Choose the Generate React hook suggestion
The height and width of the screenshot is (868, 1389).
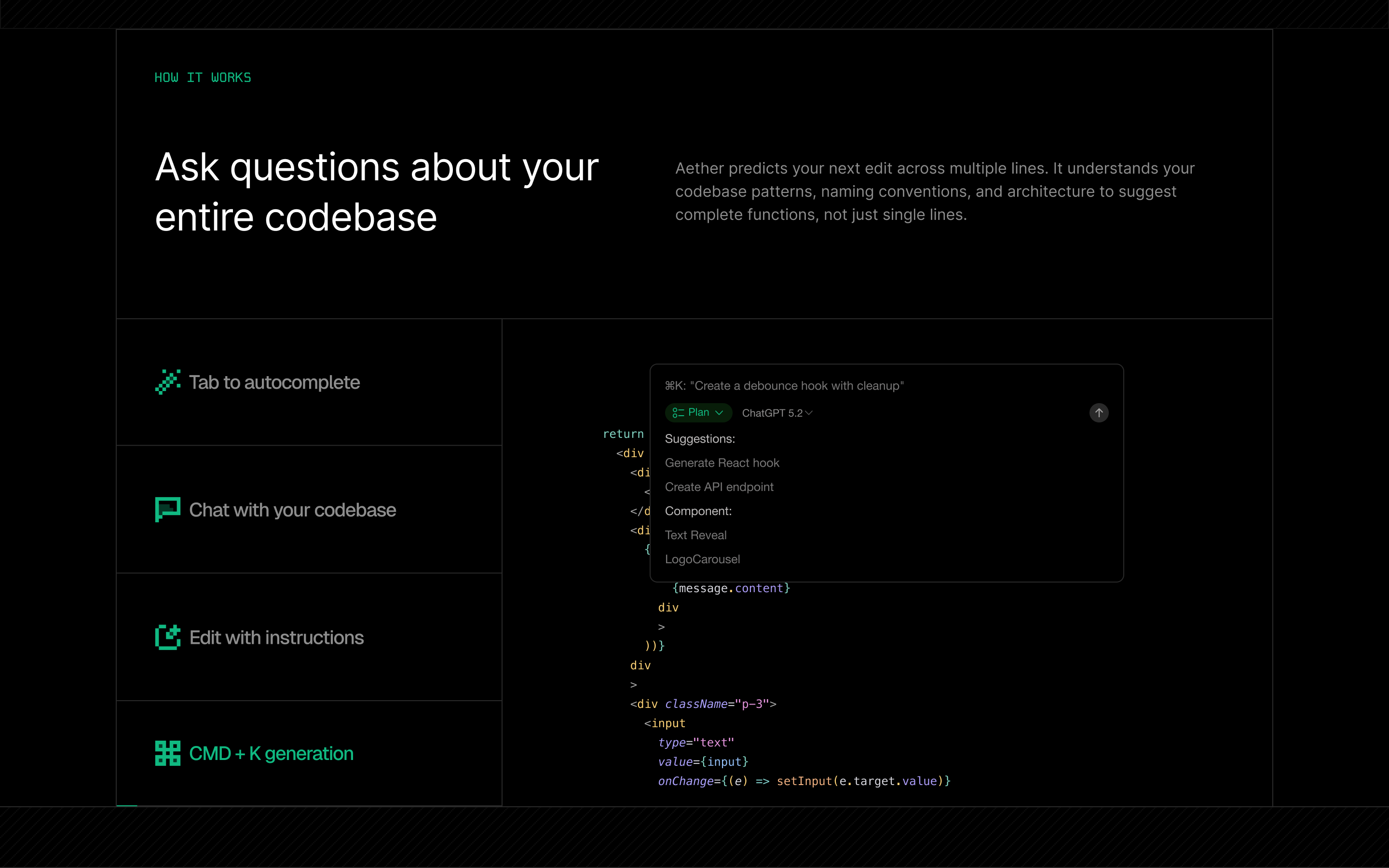click(x=722, y=463)
